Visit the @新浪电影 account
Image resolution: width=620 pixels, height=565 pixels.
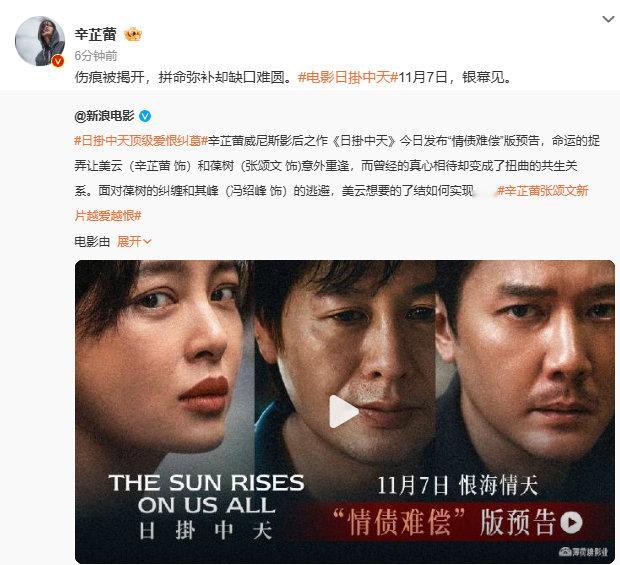[x=104, y=115]
